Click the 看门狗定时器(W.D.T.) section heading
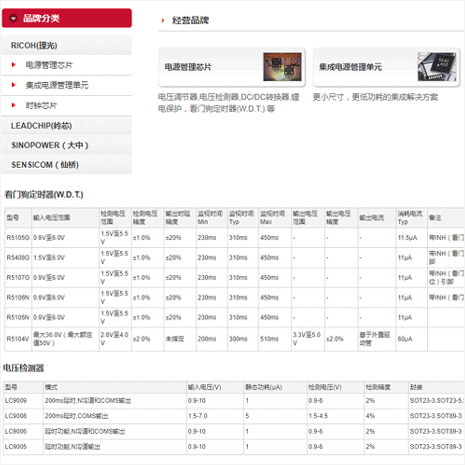The image size is (465, 465). click(x=44, y=195)
